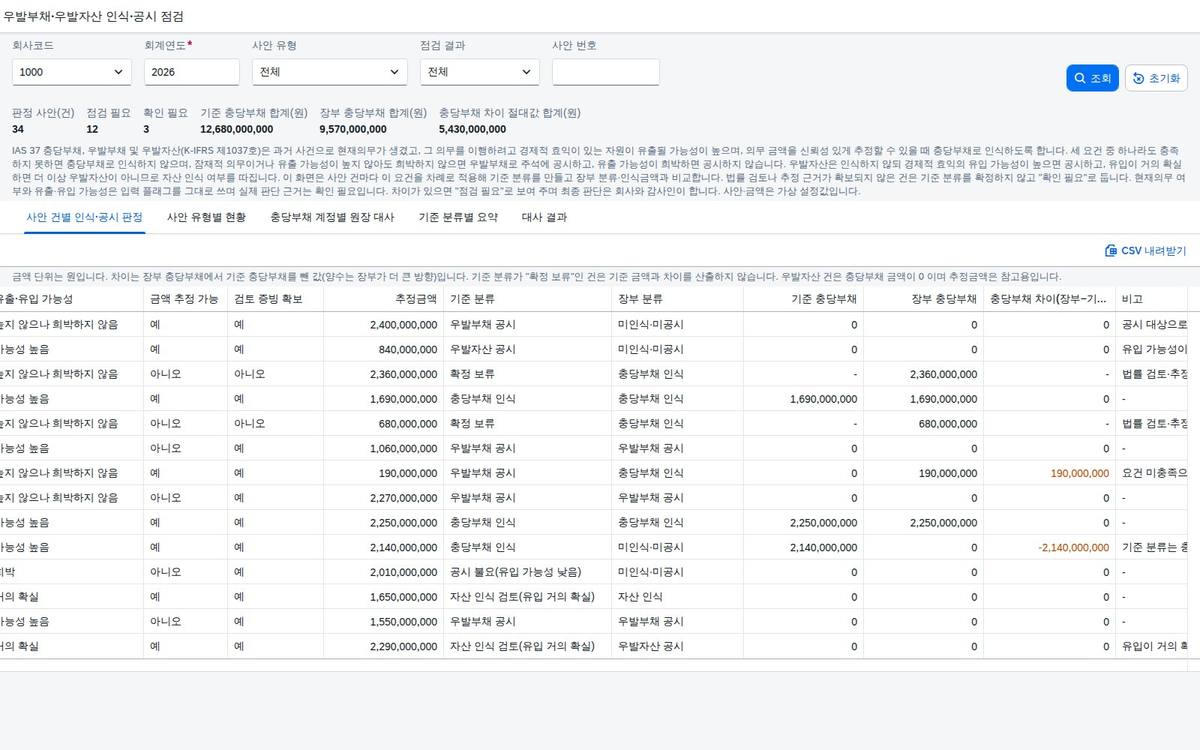Expand the 점검 결과 dropdown
Screen dimensions: 1200x750
[x=480, y=72]
